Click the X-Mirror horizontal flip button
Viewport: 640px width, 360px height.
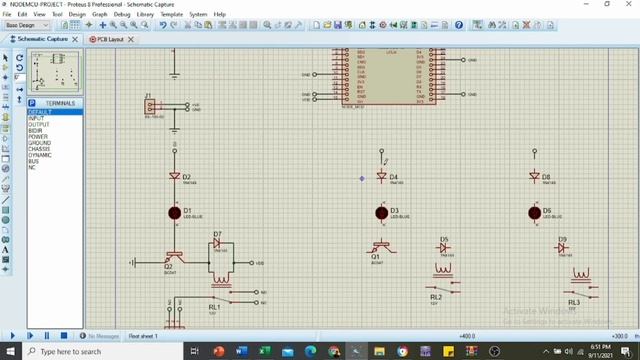pos(19,89)
